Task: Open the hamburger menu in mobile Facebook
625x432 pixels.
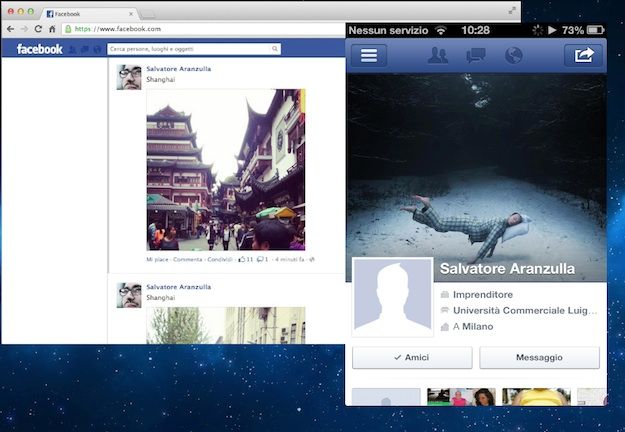Action: coord(369,55)
